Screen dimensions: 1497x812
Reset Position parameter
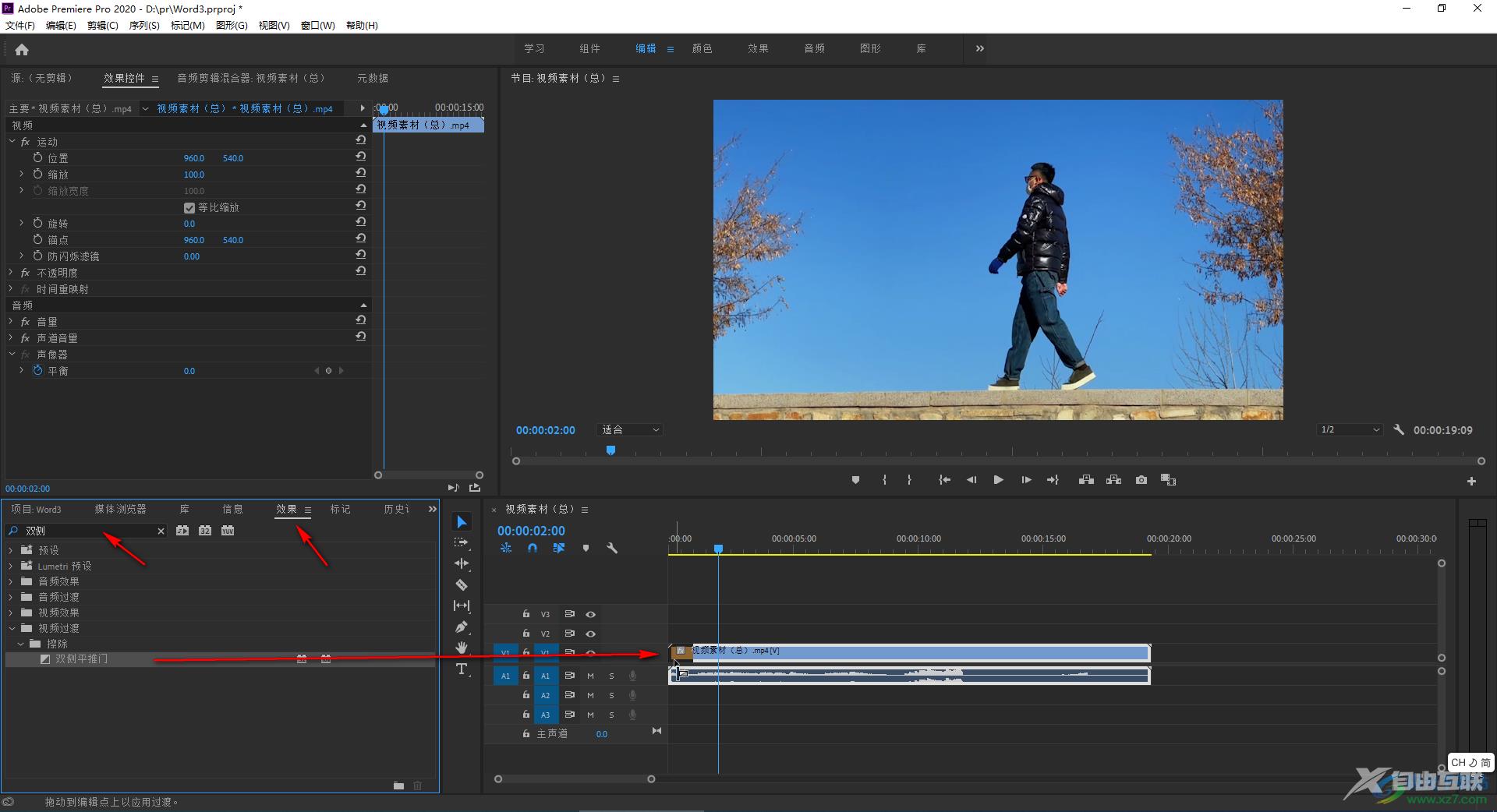point(360,157)
